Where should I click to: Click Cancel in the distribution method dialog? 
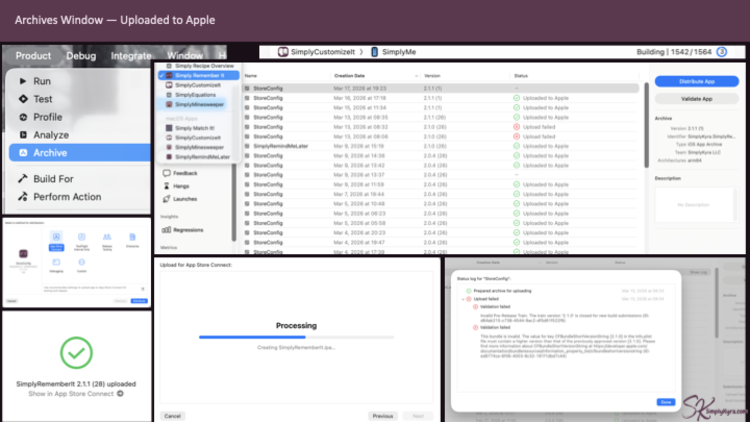(x=11, y=301)
